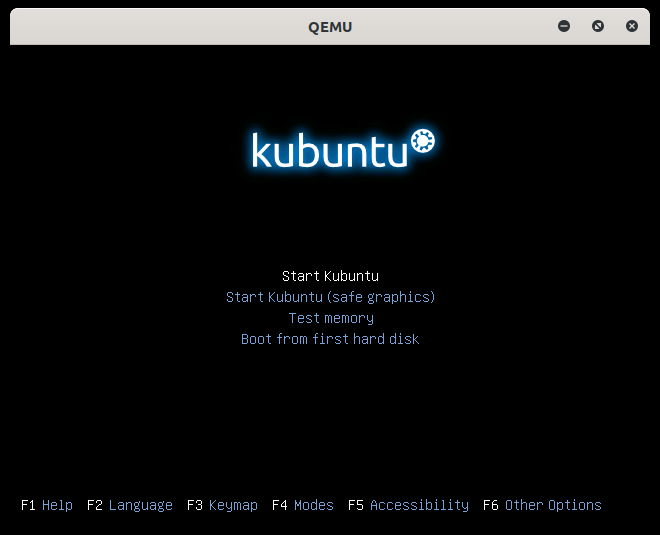Click the F2 key indicator
This screenshot has width=660, height=535.
95,505
